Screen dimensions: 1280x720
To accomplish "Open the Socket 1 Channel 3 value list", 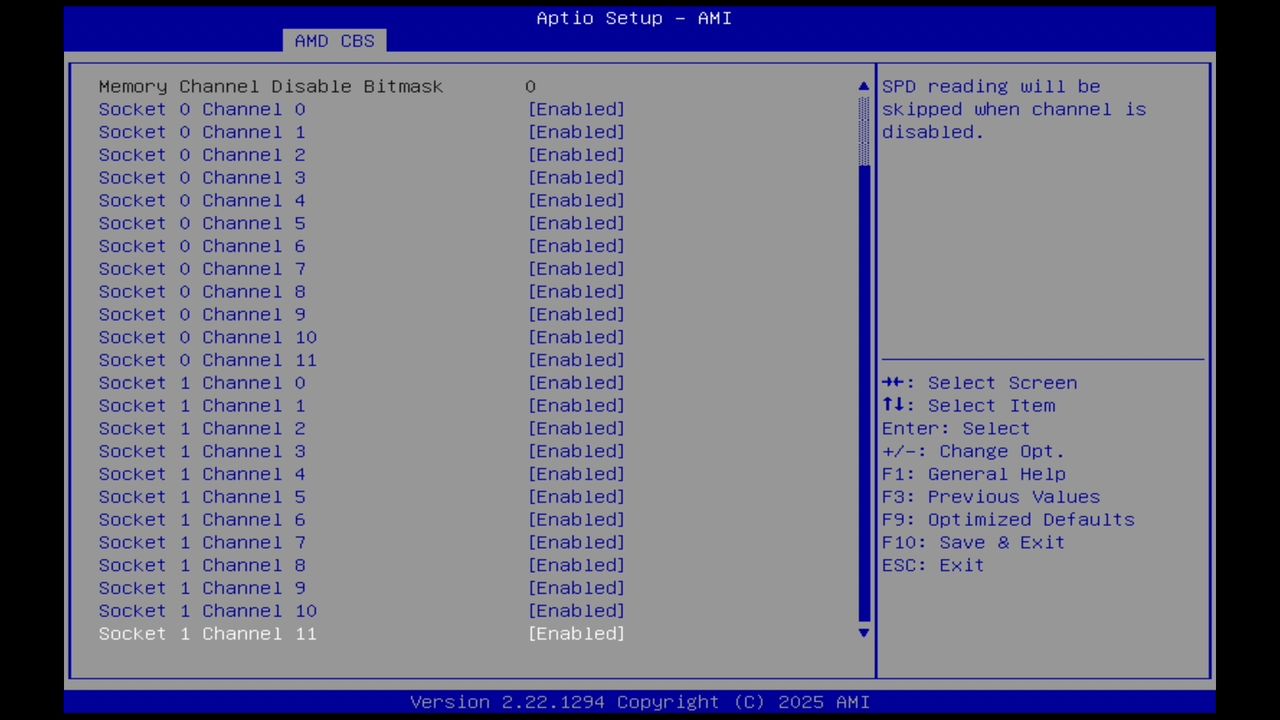I will (576, 451).
